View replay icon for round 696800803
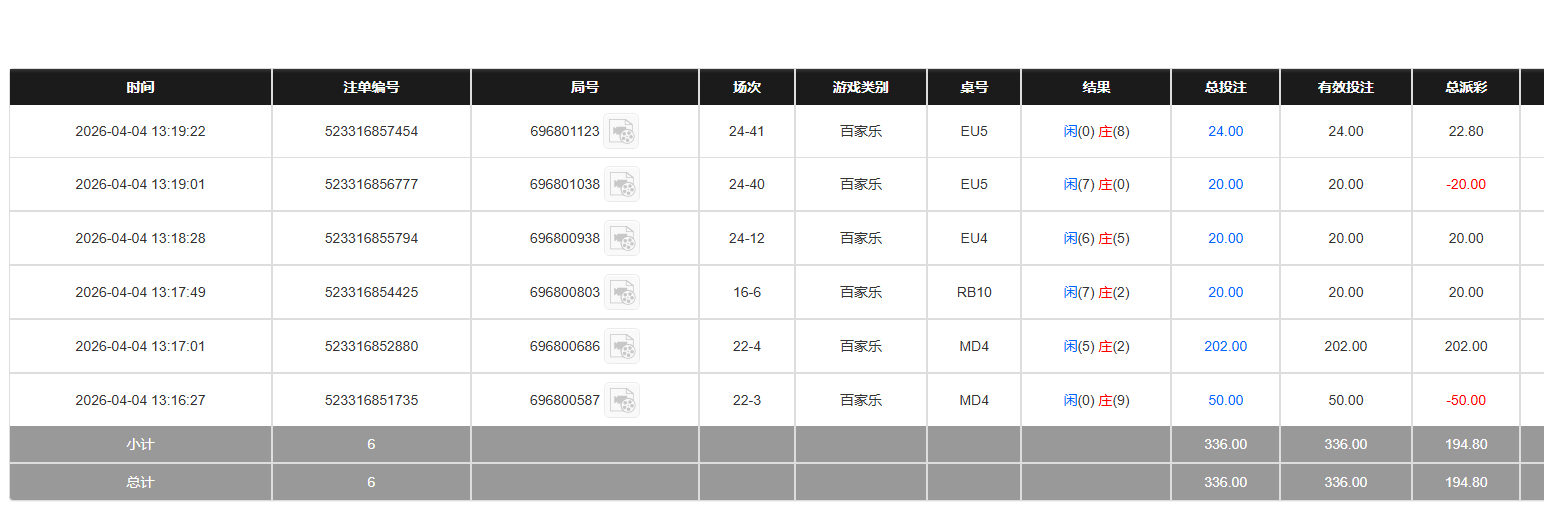 pyautogui.click(x=622, y=293)
